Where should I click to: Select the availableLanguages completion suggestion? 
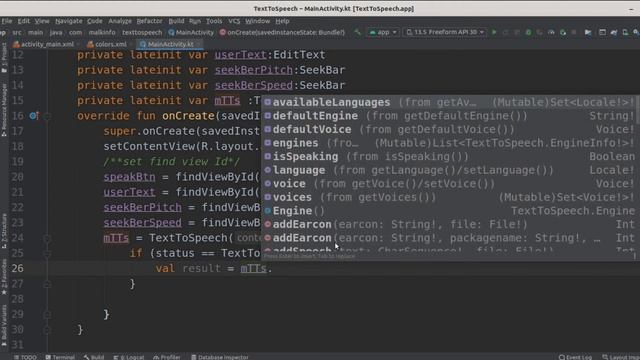coord(448,102)
